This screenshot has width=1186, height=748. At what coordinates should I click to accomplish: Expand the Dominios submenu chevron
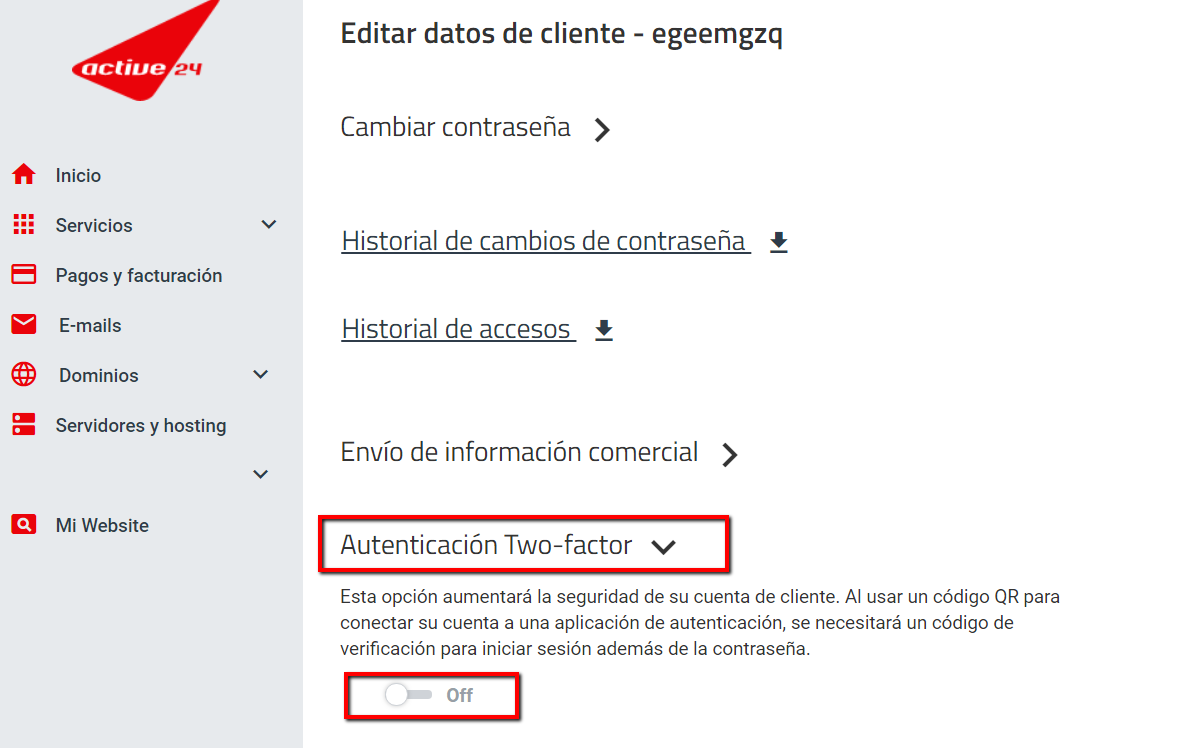pos(261,375)
